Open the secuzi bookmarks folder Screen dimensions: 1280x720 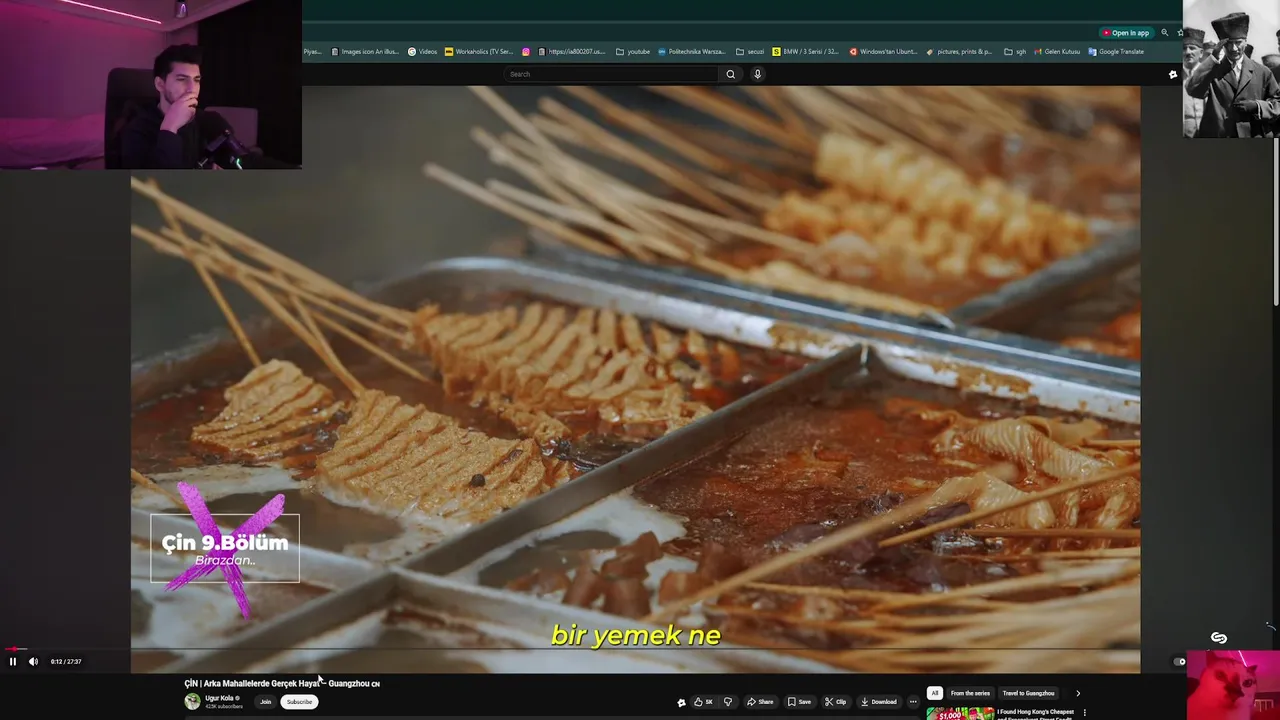pos(750,52)
